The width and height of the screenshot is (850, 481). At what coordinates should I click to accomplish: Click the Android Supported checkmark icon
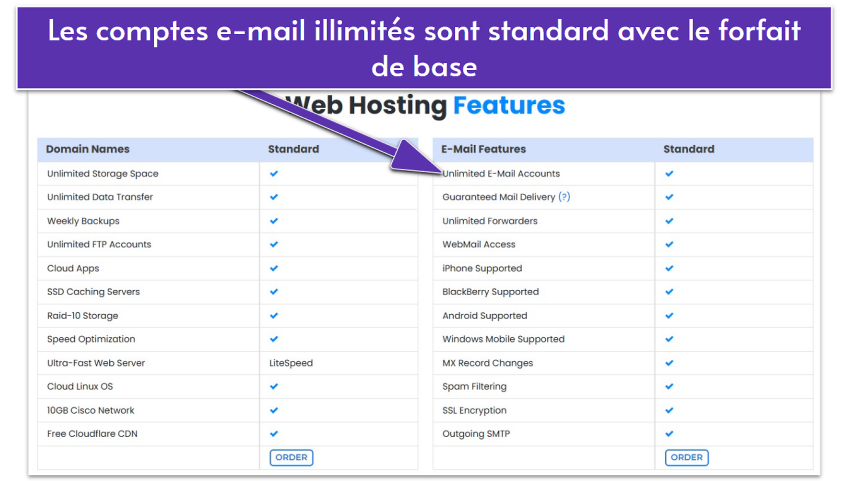[670, 316]
